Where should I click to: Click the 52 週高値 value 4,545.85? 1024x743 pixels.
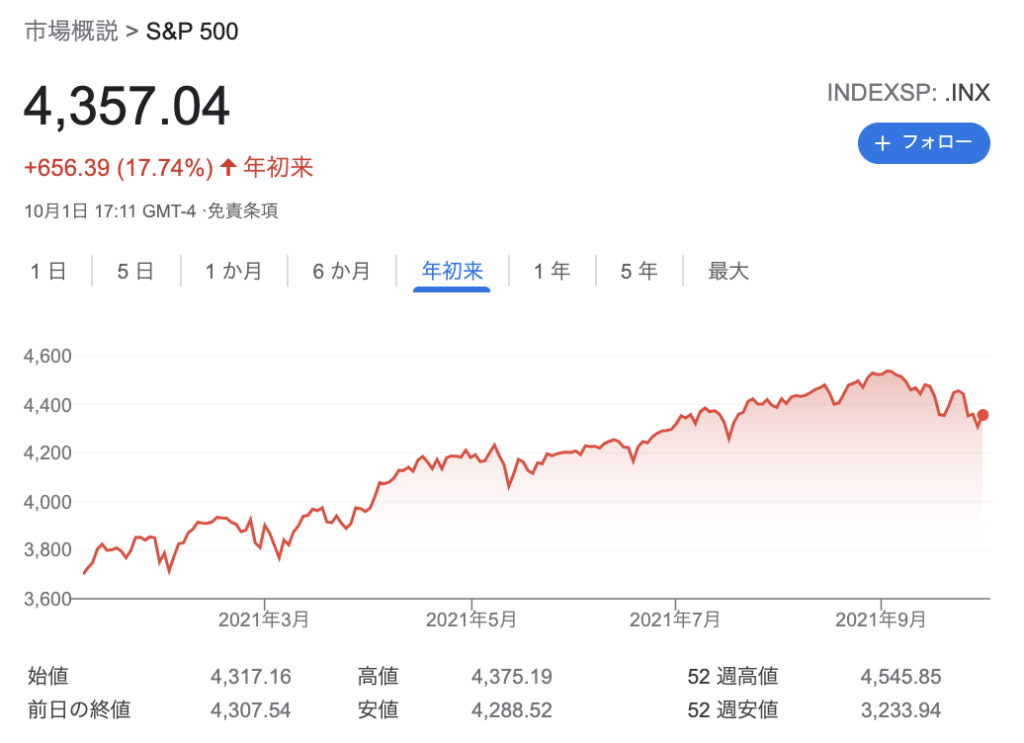tap(901, 676)
